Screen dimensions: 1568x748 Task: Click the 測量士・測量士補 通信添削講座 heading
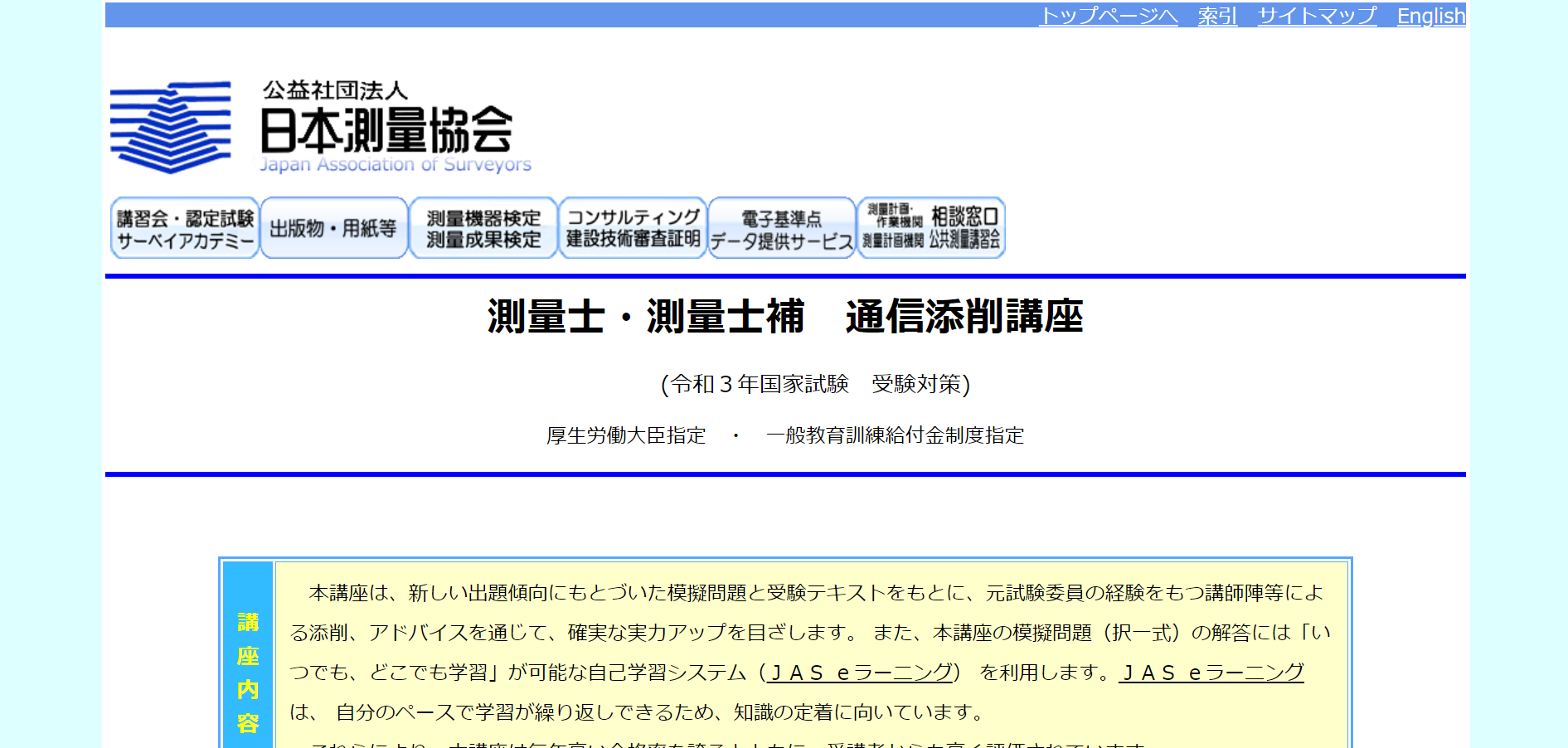785,317
